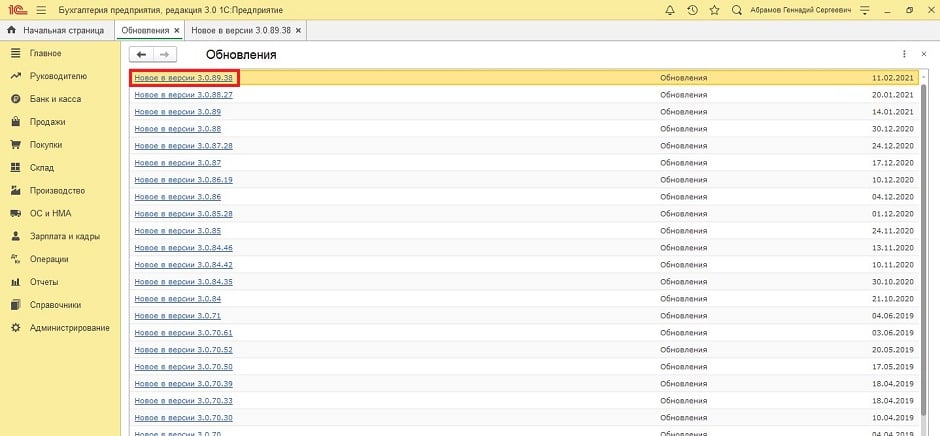Click the search magnifier icon

click(x=738, y=10)
